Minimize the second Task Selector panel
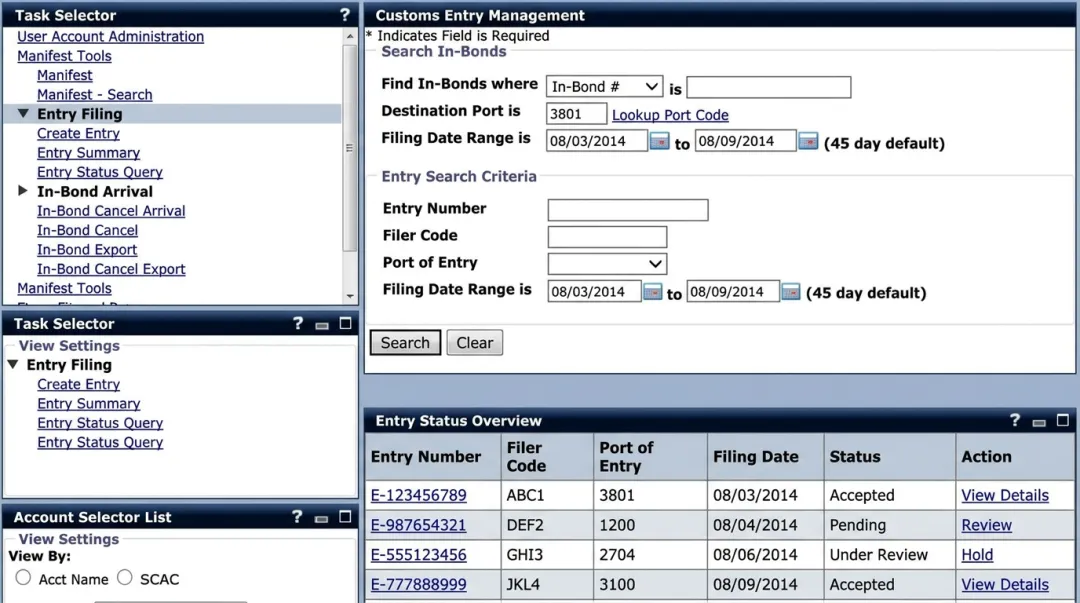1080x603 pixels. tap(322, 325)
